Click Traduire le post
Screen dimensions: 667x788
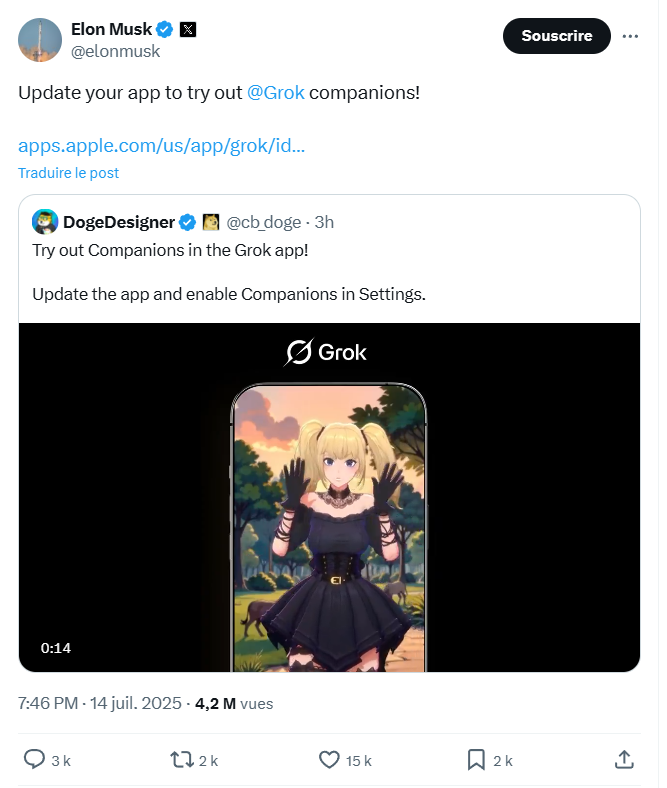point(68,173)
